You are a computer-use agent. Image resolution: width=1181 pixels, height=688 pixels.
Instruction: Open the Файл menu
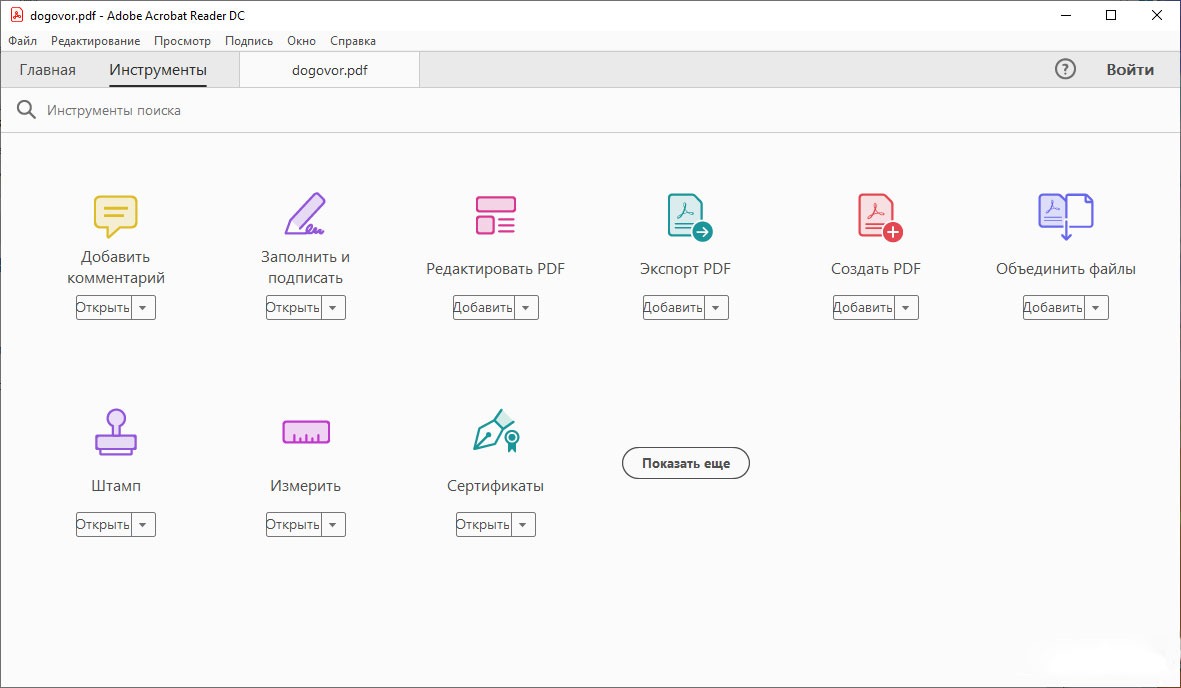tap(22, 41)
